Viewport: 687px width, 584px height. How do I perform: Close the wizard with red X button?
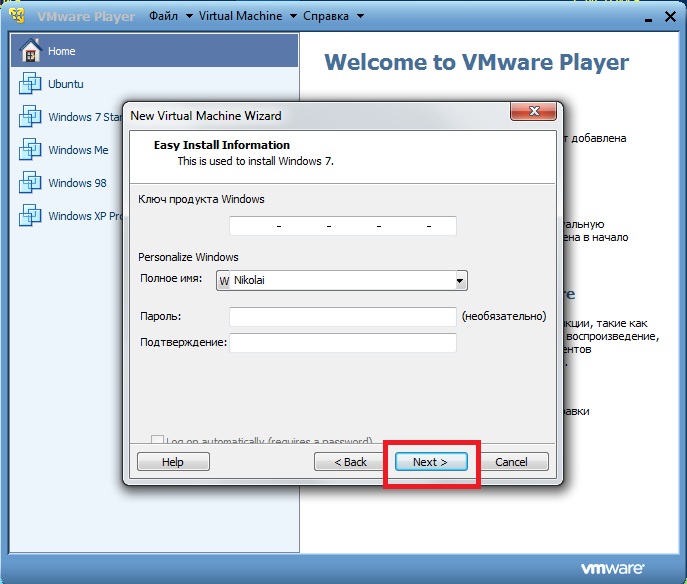point(533,111)
